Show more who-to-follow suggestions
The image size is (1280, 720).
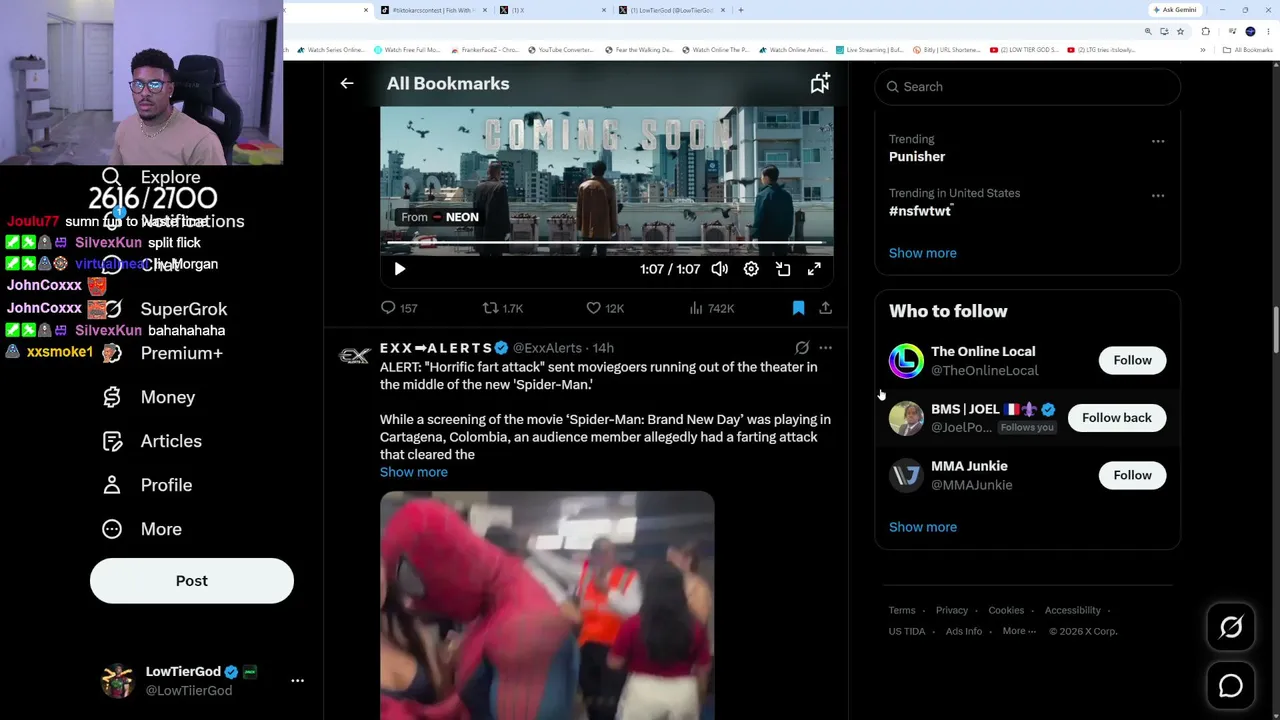pos(923,527)
